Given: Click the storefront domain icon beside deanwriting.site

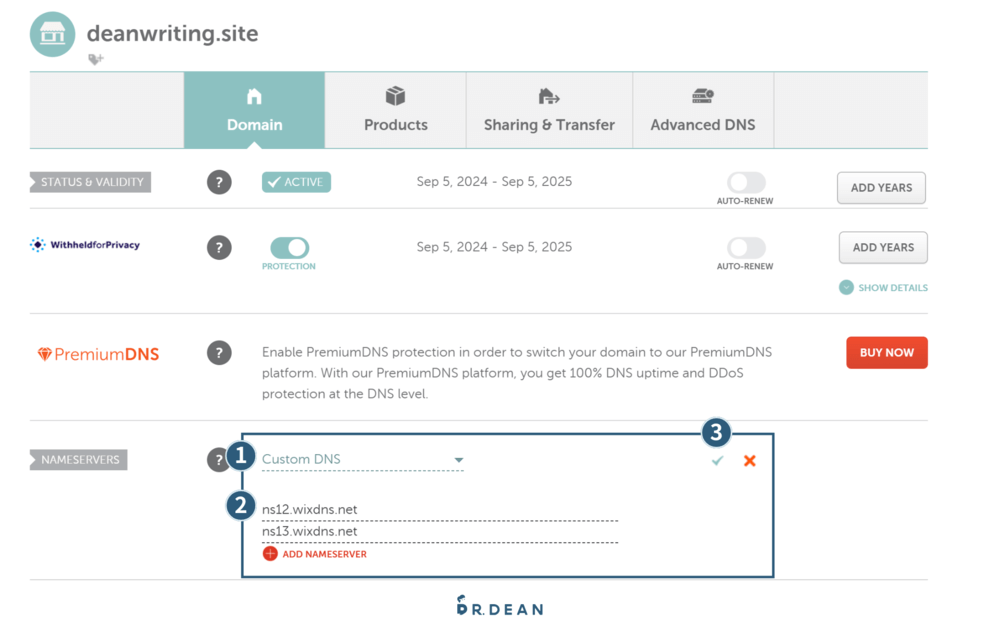Looking at the screenshot, I should click(53, 35).
